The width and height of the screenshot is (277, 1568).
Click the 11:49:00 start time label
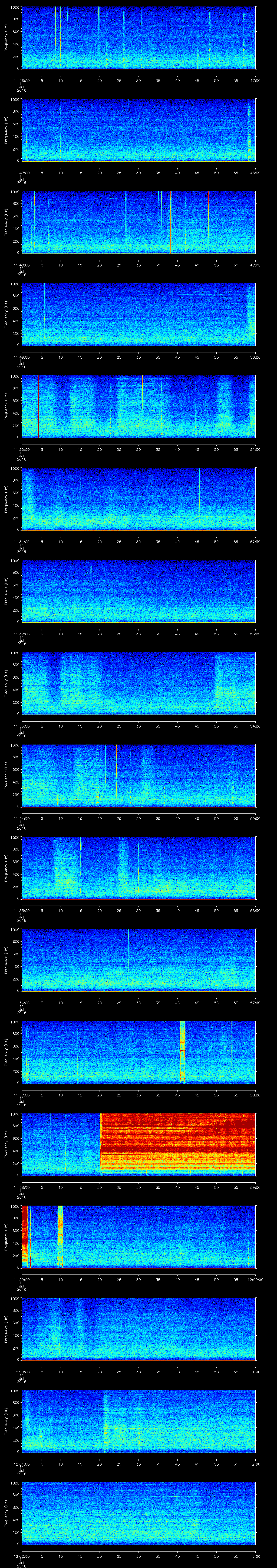coord(22,357)
